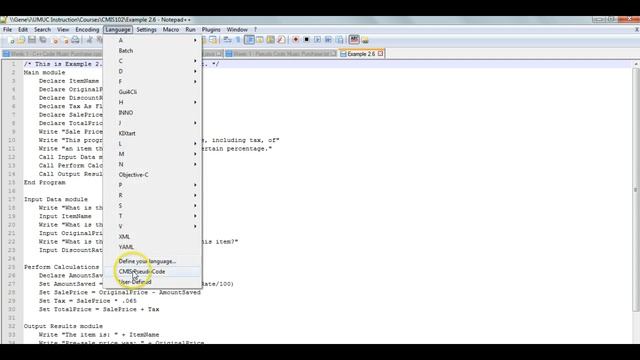This screenshot has height=360, width=640.
Task: Click the "End Program" code line
Action: (x=44, y=182)
